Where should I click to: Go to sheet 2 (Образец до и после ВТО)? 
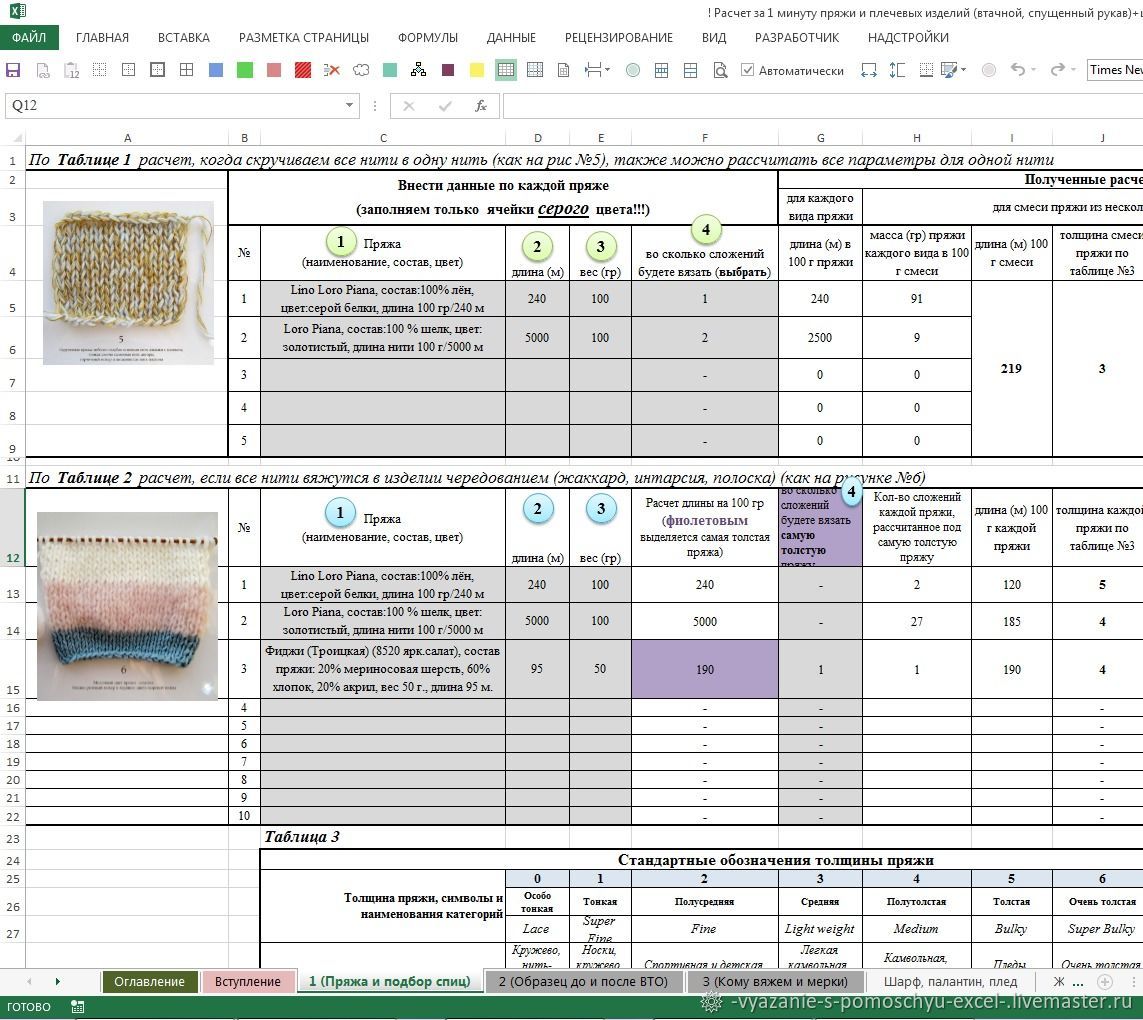tap(582, 981)
